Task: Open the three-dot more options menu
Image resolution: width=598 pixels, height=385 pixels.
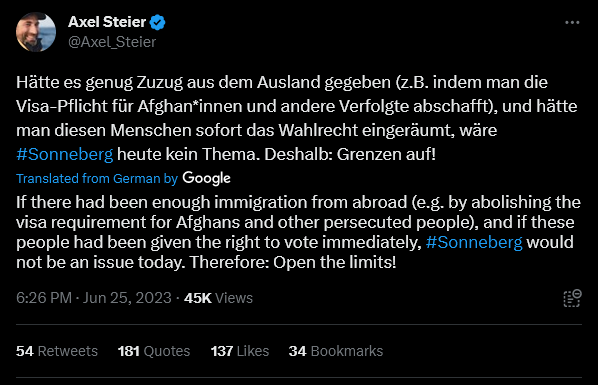Action: pyautogui.click(x=572, y=23)
